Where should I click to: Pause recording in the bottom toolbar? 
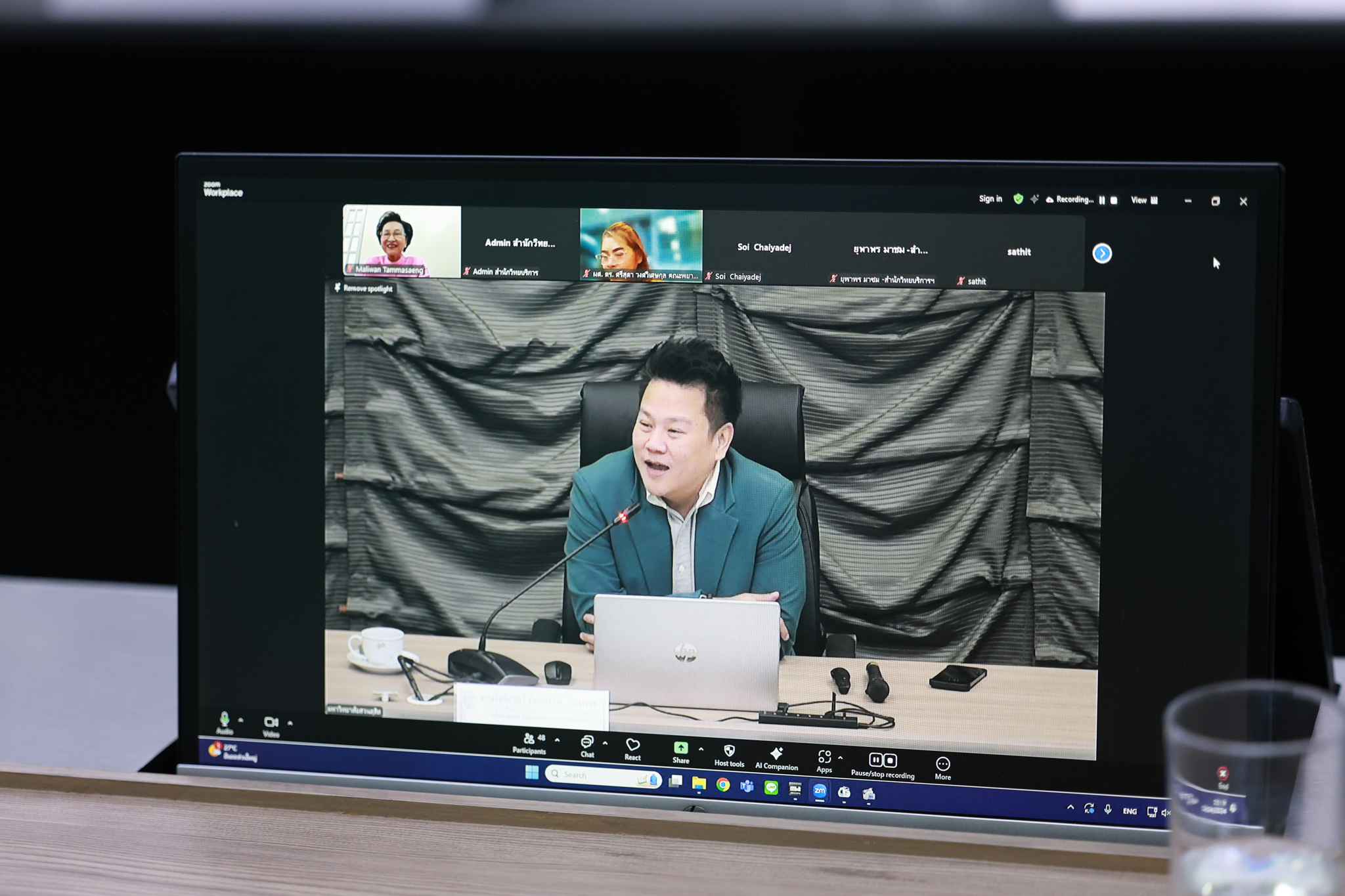[875, 759]
